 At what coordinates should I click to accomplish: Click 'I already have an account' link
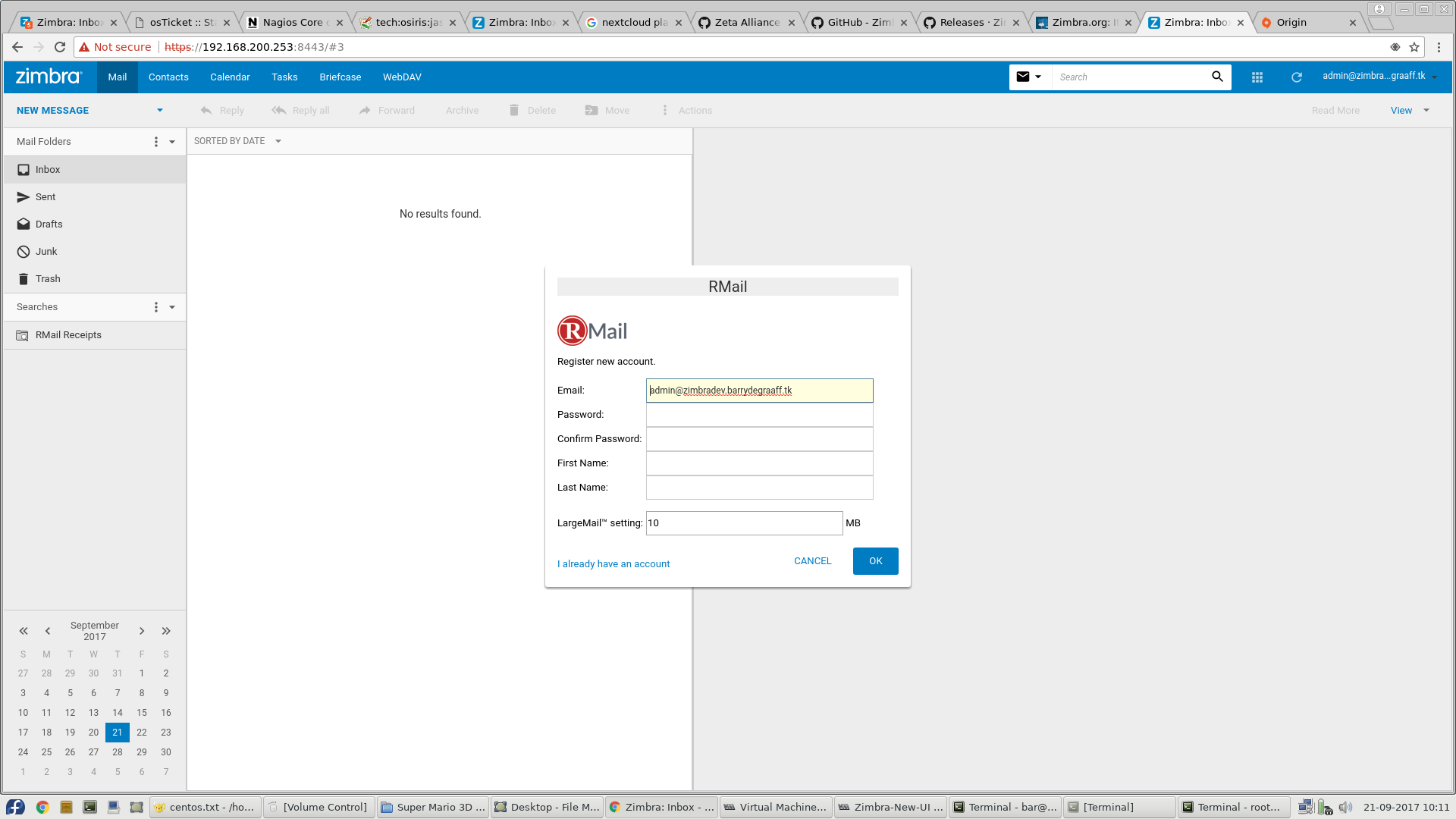(x=613, y=564)
